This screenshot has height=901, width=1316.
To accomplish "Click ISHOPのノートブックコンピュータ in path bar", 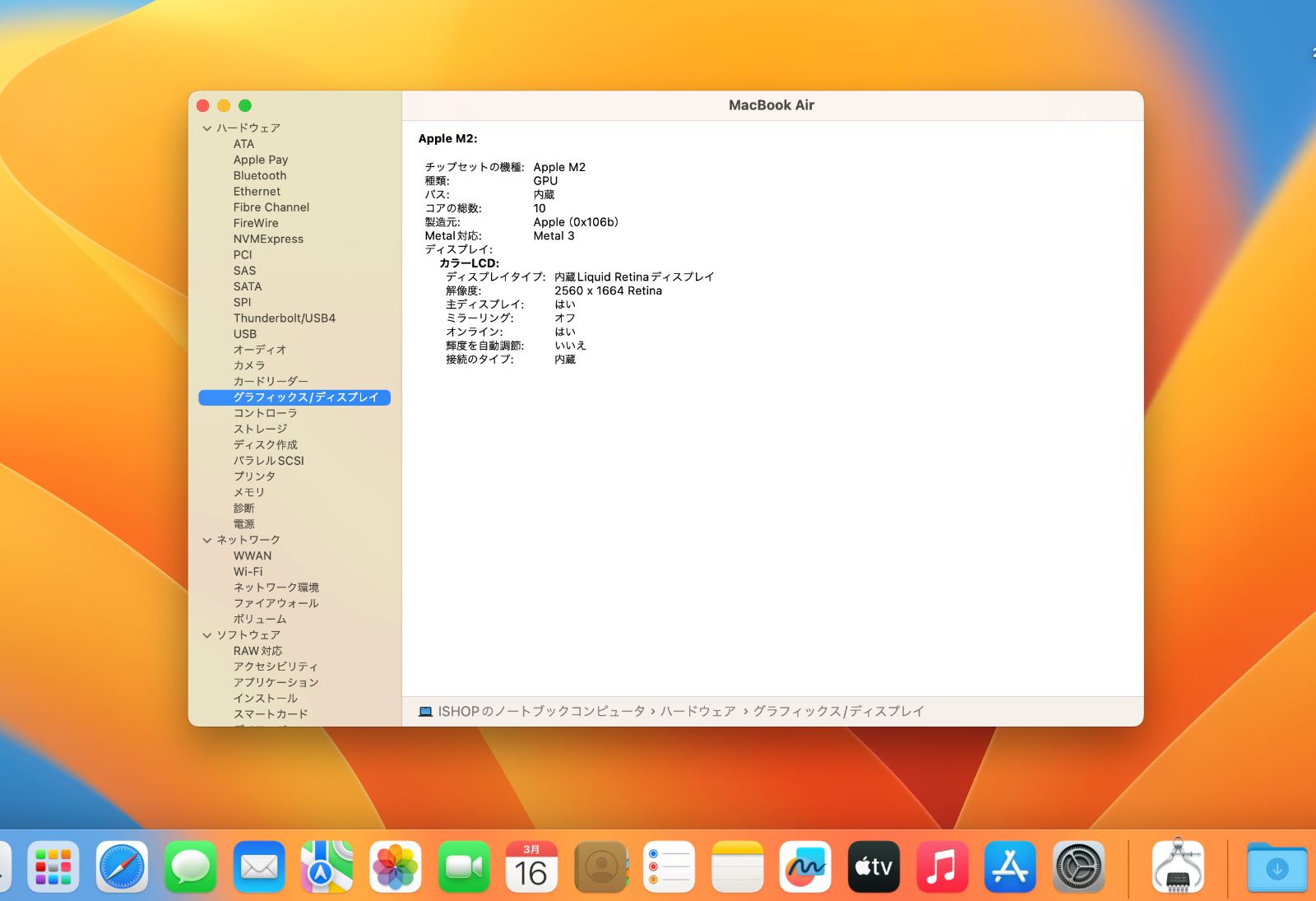I will click(541, 712).
